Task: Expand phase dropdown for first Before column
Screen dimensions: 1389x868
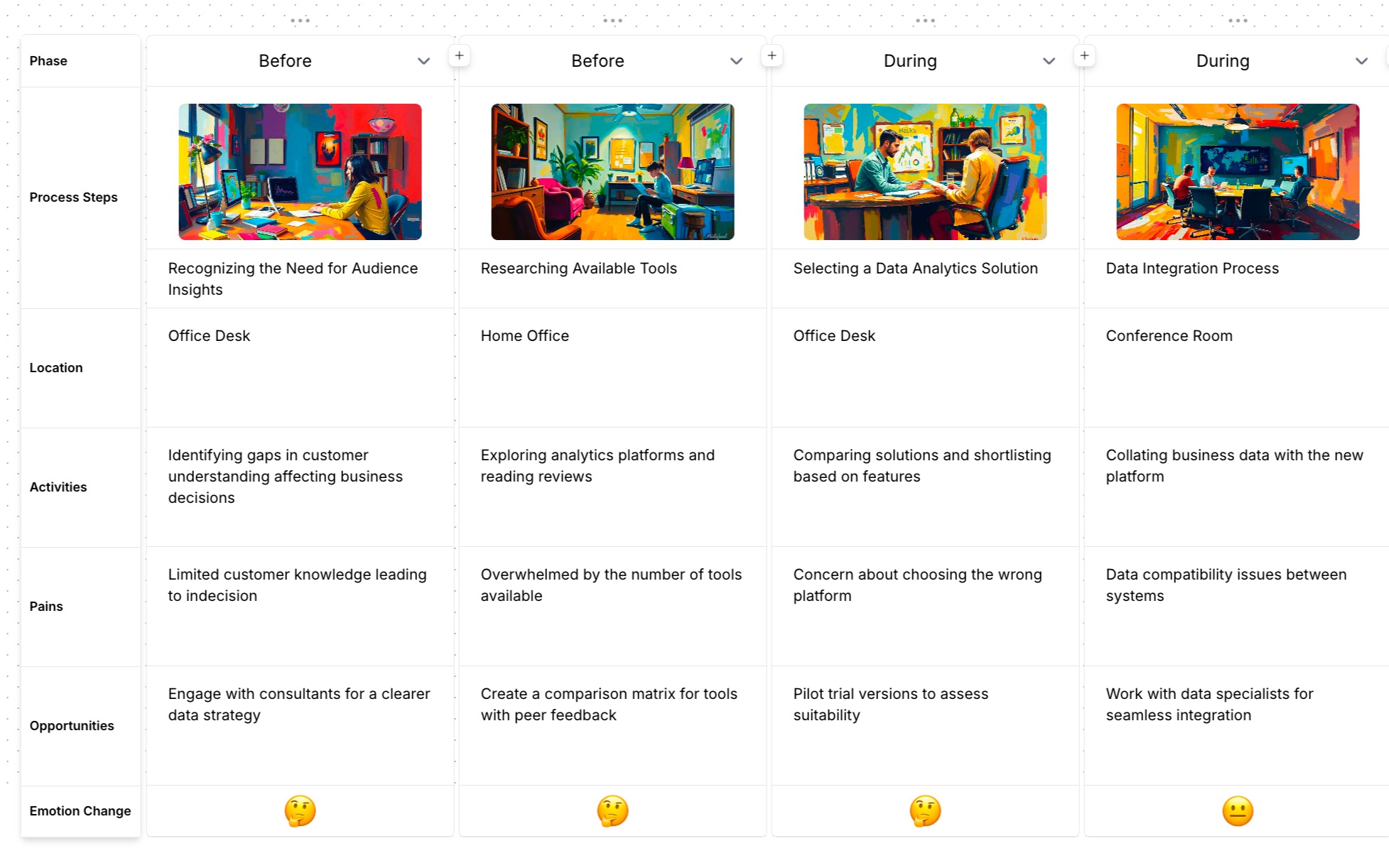Action: click(x=423, y=61)
